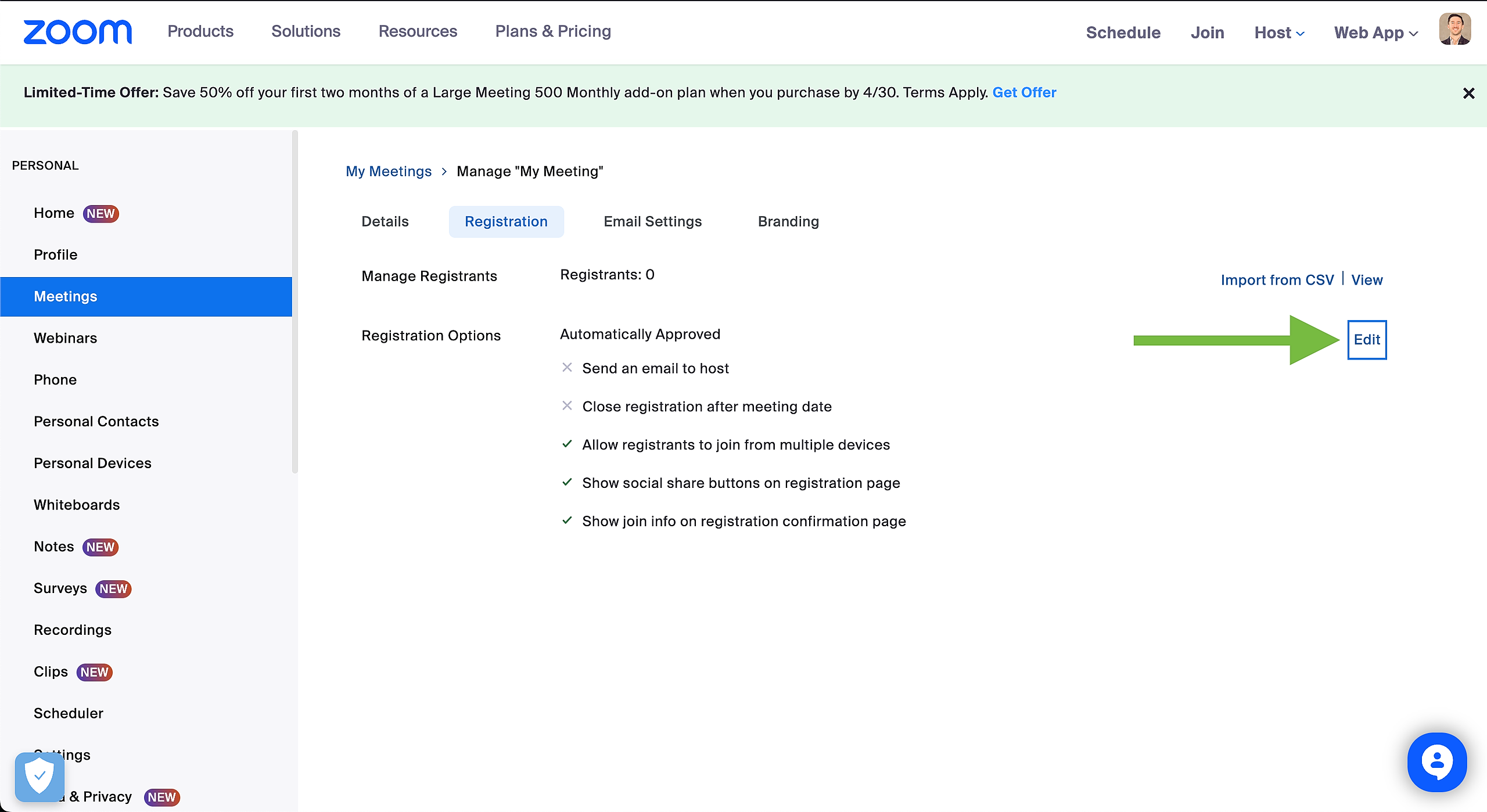
Task: Open the user profile avatar menu
Action: point(1454,30)
